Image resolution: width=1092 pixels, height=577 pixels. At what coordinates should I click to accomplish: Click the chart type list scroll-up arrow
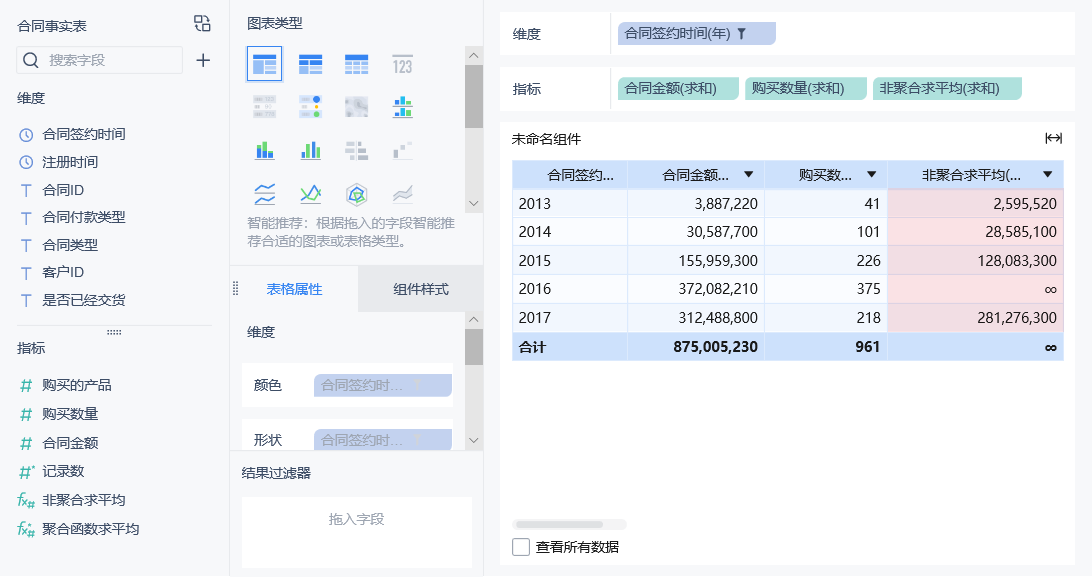[474, 56]
